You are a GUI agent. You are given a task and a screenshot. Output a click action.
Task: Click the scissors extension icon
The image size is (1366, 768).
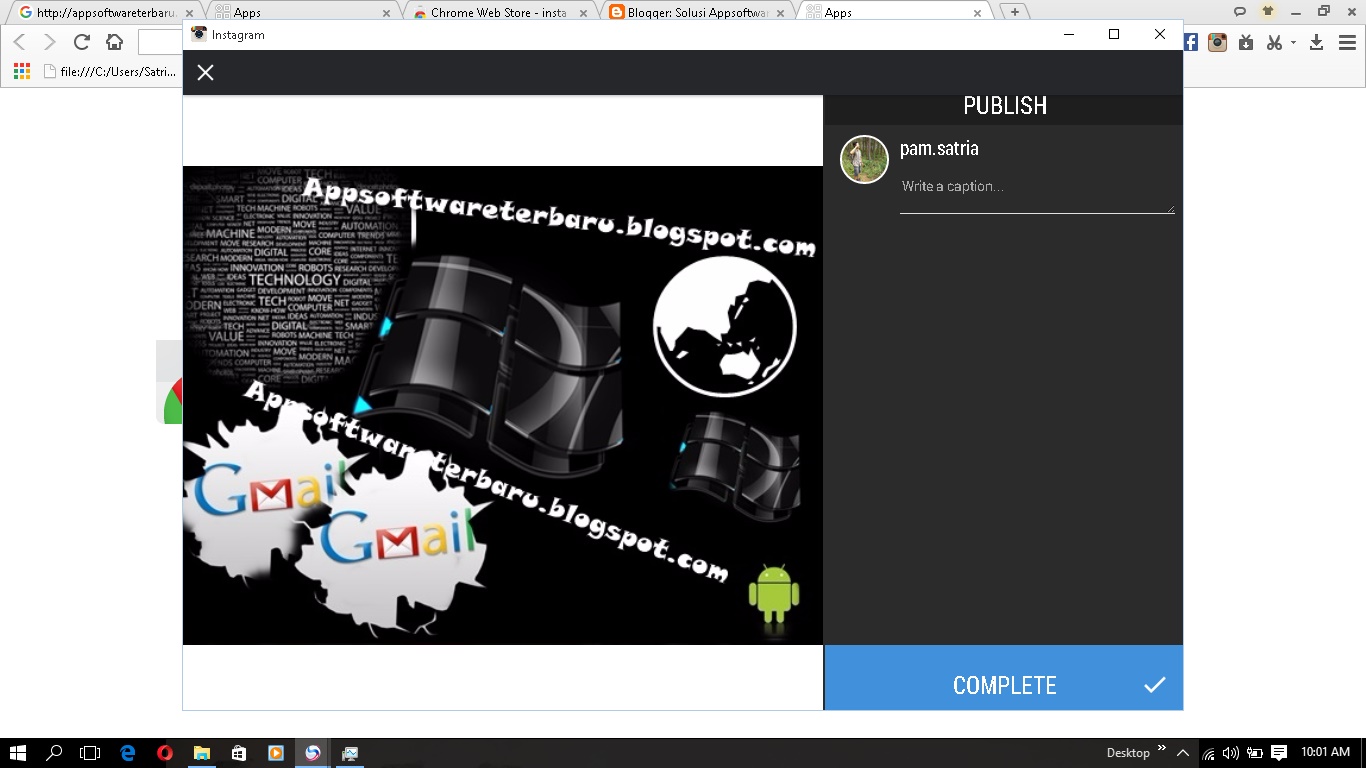pos(1274,42)
